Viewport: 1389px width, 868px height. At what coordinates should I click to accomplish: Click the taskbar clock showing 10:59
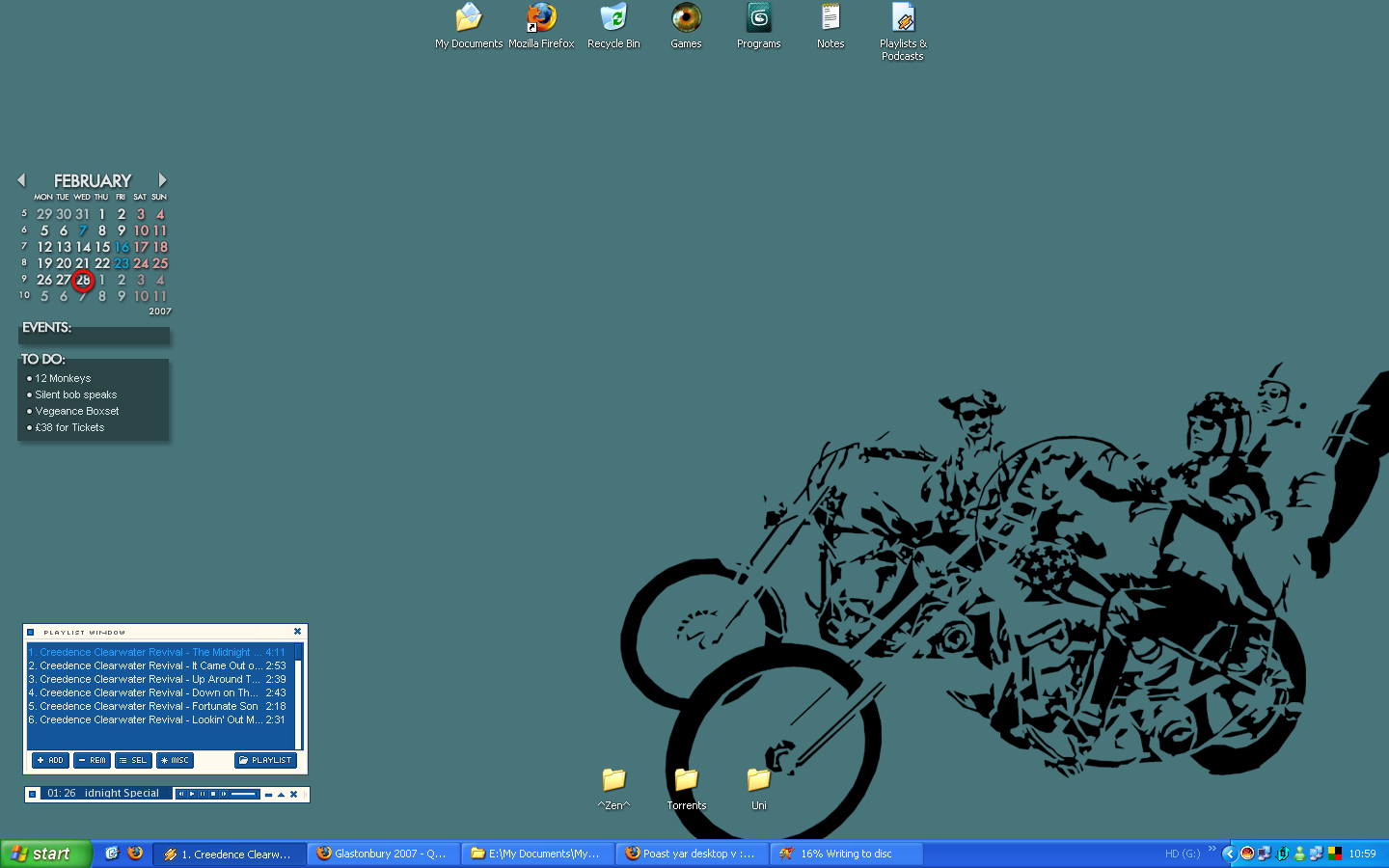[1362, 854]
